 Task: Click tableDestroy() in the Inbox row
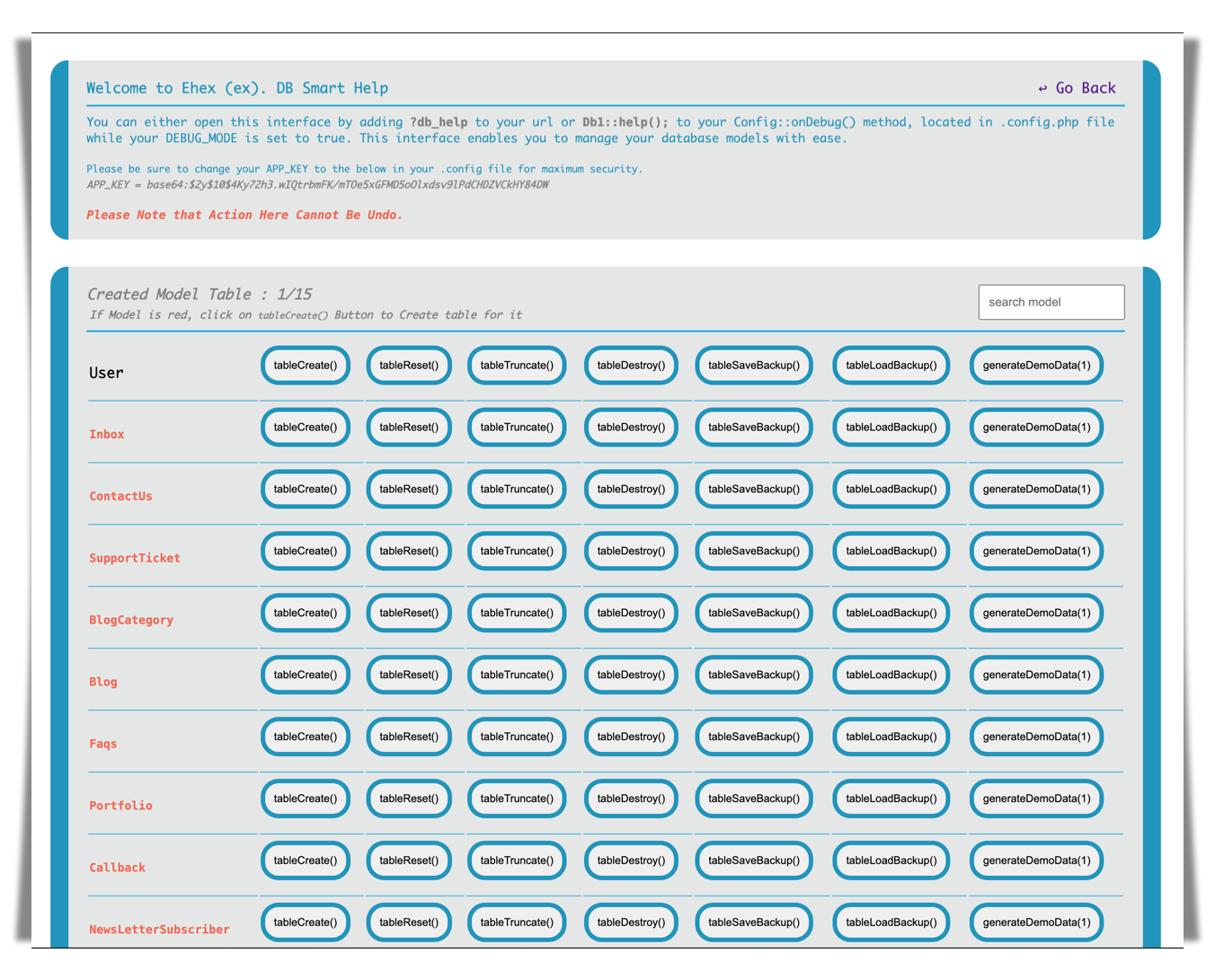pos(631,428)
